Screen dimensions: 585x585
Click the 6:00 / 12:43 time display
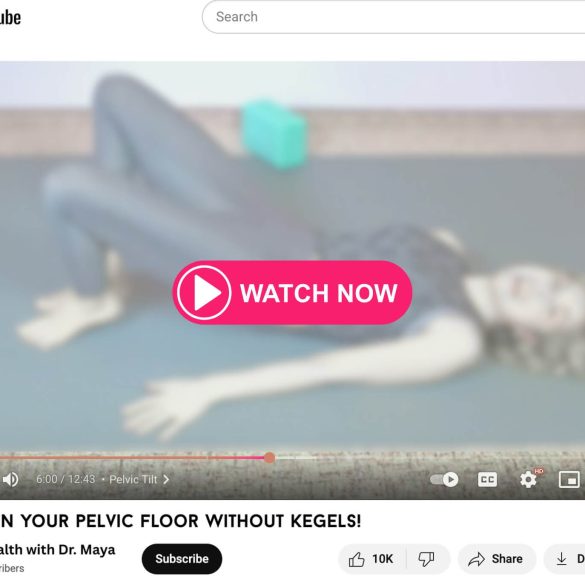(66, 479)
